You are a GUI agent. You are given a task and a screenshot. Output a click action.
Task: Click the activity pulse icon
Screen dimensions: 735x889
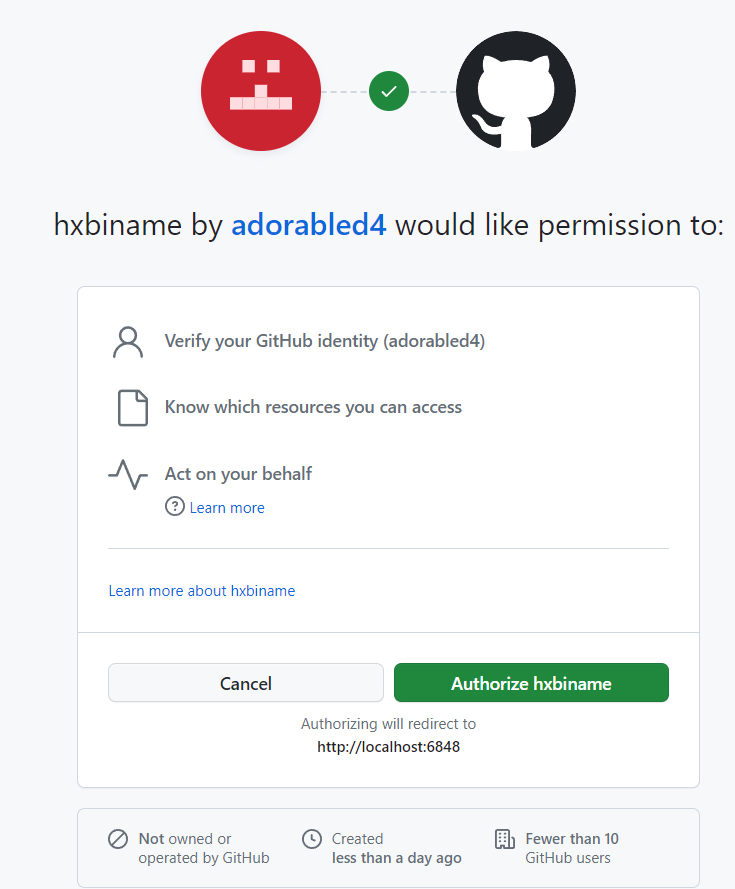click(128, 474)
